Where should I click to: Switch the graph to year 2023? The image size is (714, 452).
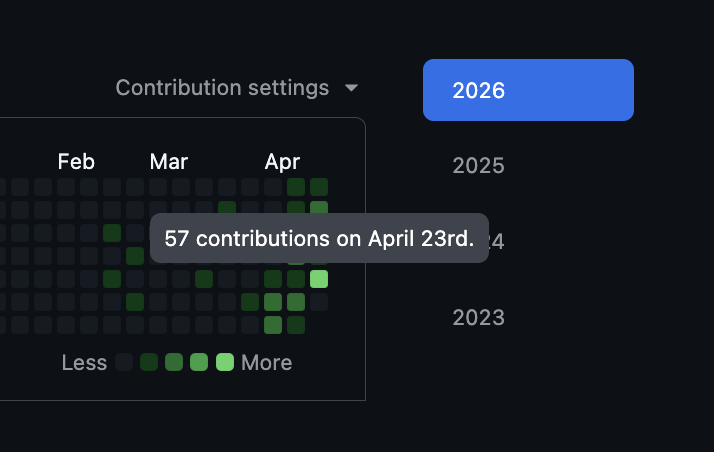(478, 317)
